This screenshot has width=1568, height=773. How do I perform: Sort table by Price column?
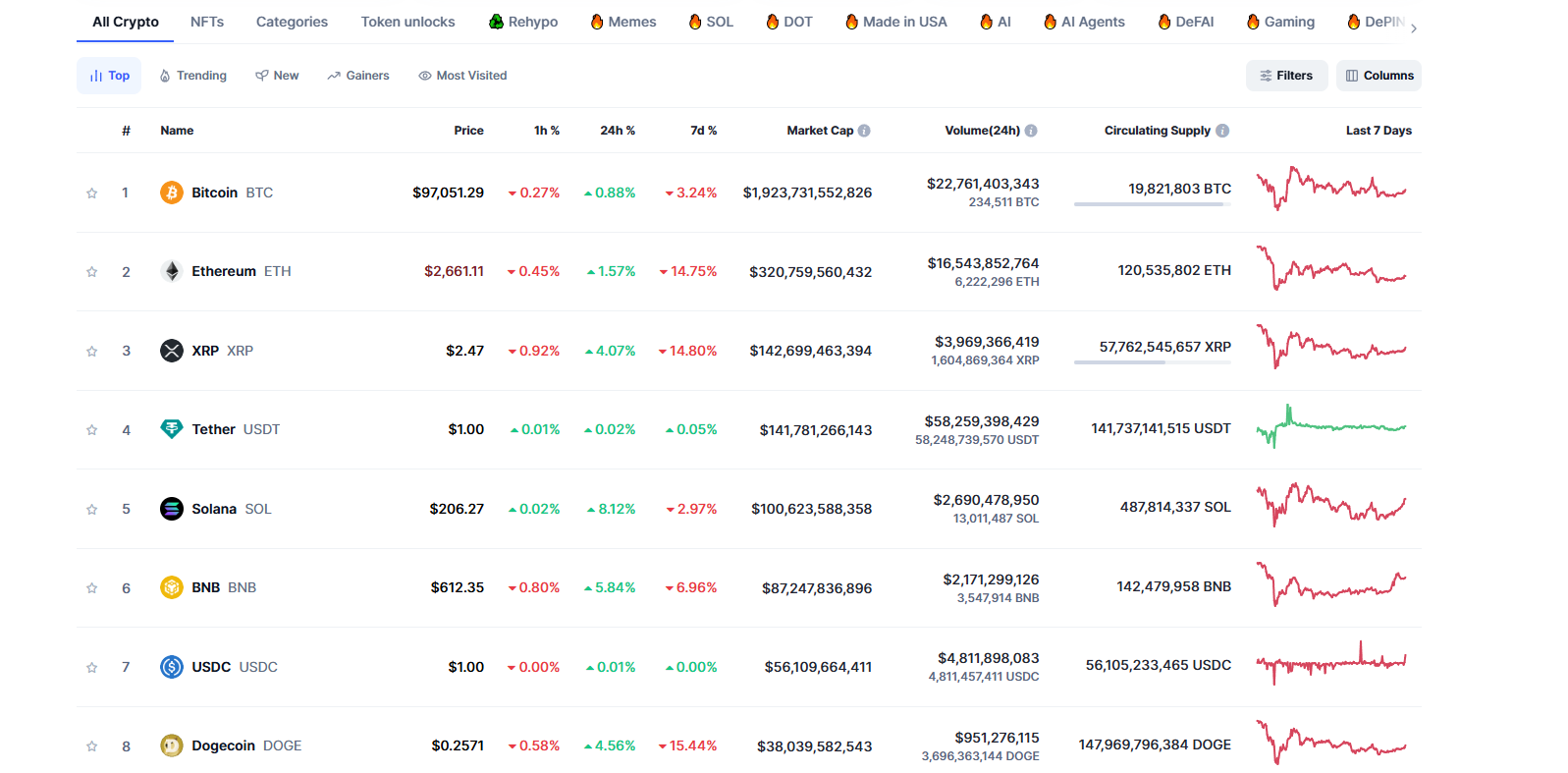pos(468,131)
